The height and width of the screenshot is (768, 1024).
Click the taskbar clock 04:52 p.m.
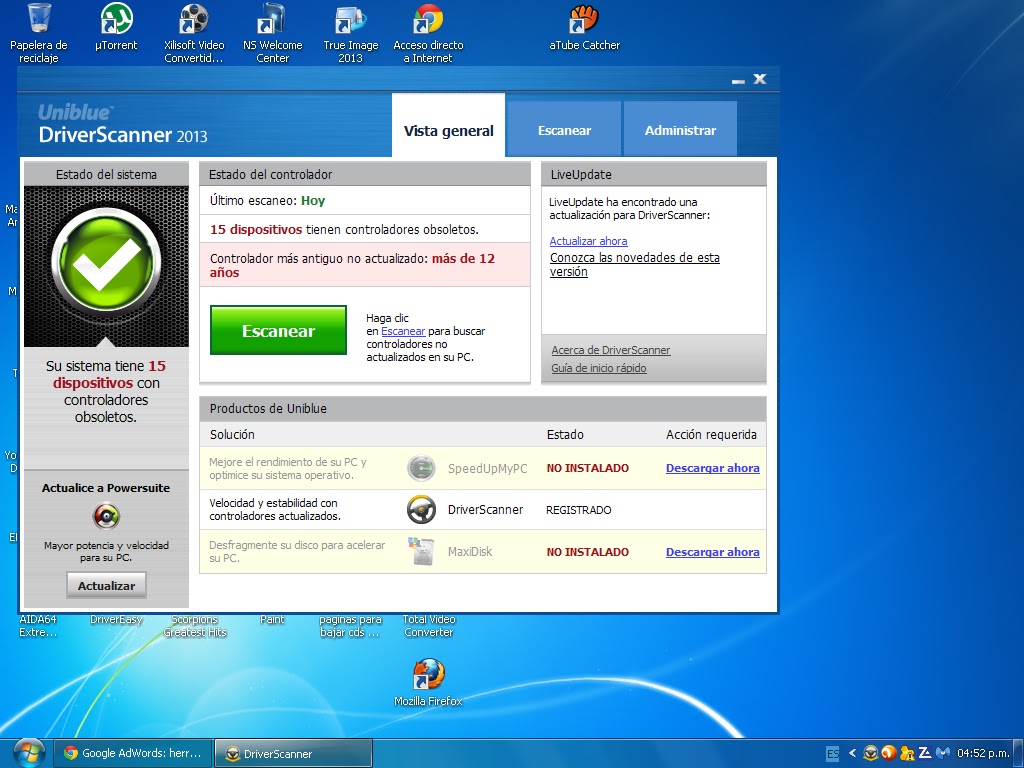click(x=983, y=753)
